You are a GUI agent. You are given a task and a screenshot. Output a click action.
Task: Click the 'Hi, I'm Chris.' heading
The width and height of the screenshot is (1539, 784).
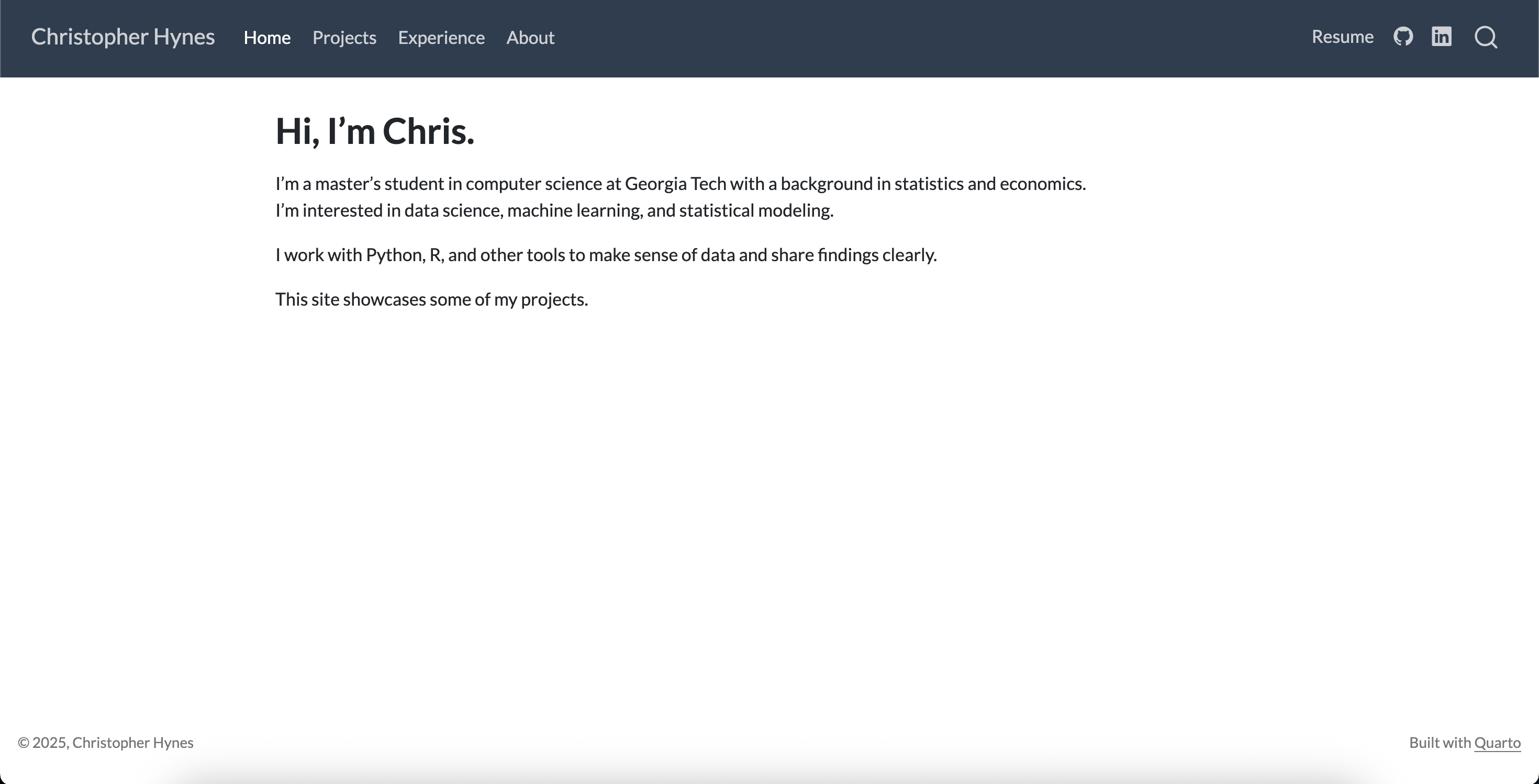(375, 131)
